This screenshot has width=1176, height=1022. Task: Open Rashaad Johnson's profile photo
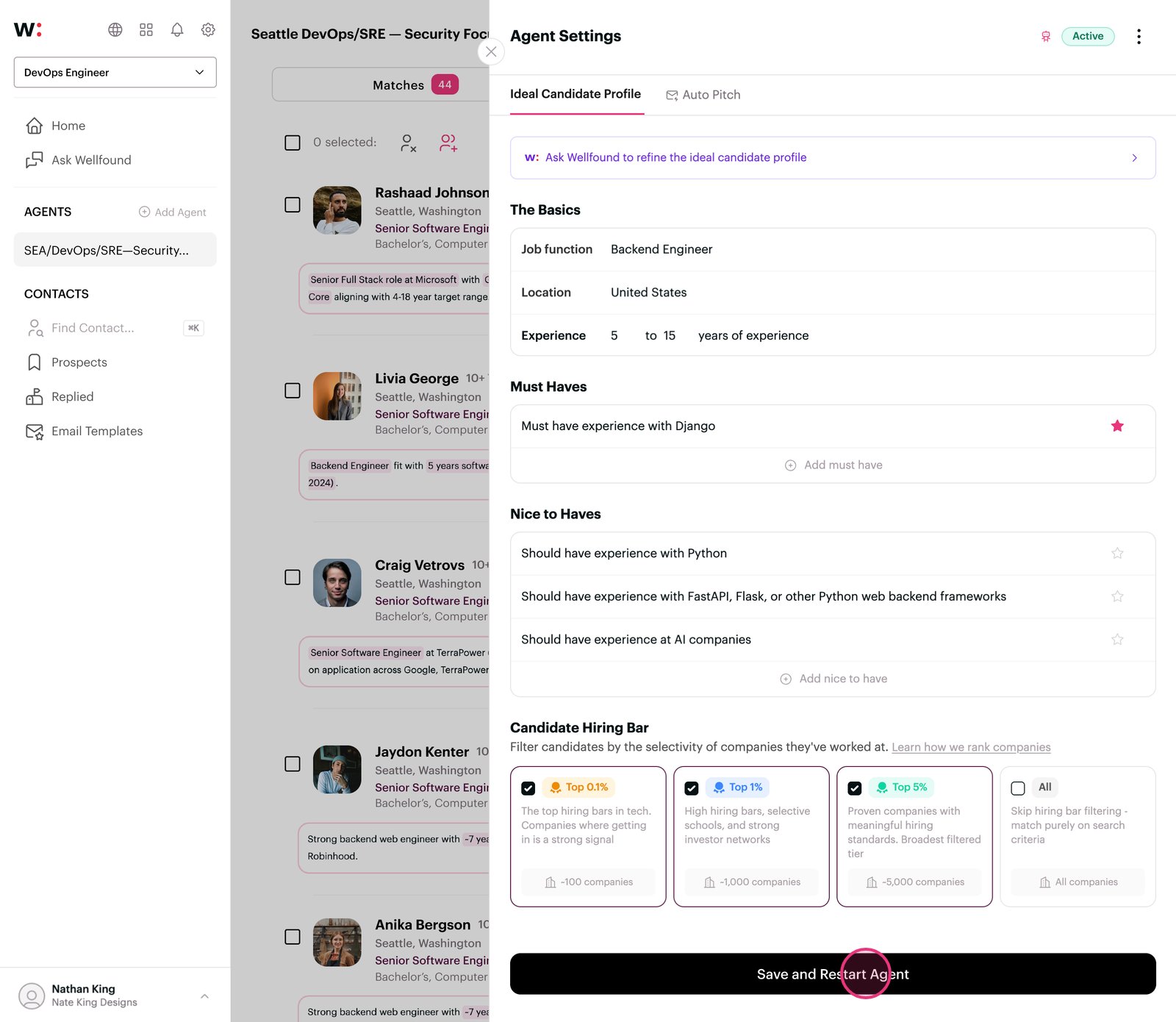[x=337, y=210]
